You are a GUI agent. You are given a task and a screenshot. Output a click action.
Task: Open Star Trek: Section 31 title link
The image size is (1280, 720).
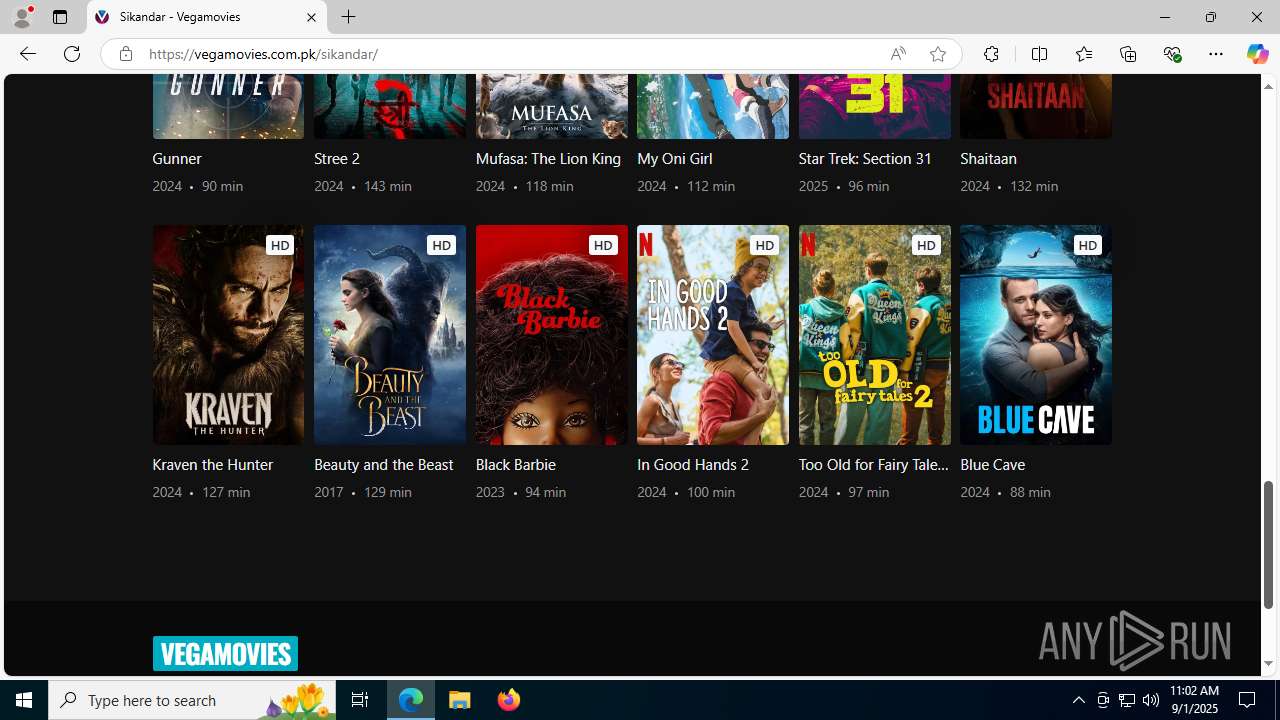tap(865, 159)
